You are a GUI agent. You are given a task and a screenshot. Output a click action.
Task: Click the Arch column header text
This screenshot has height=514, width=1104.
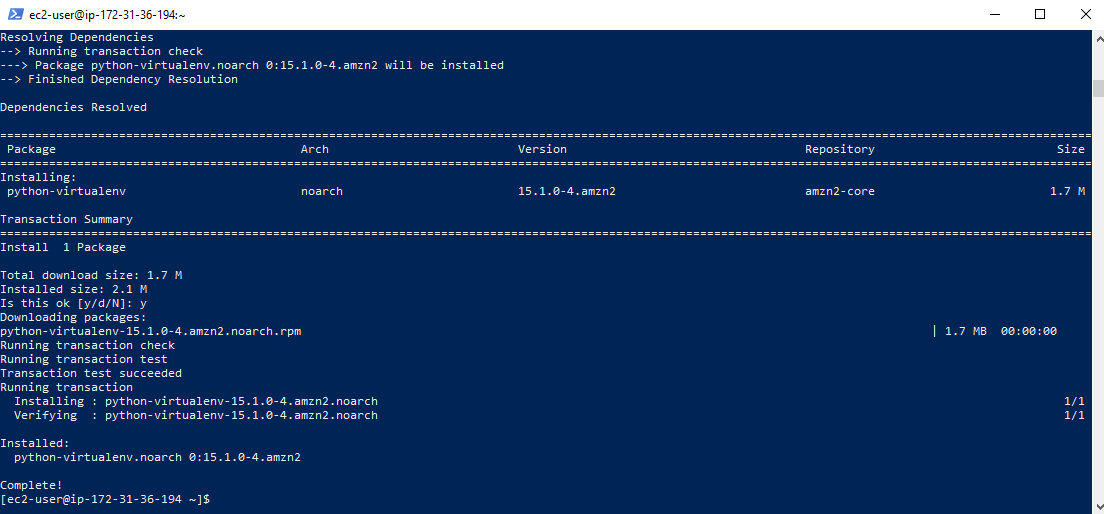click(315, 149)
